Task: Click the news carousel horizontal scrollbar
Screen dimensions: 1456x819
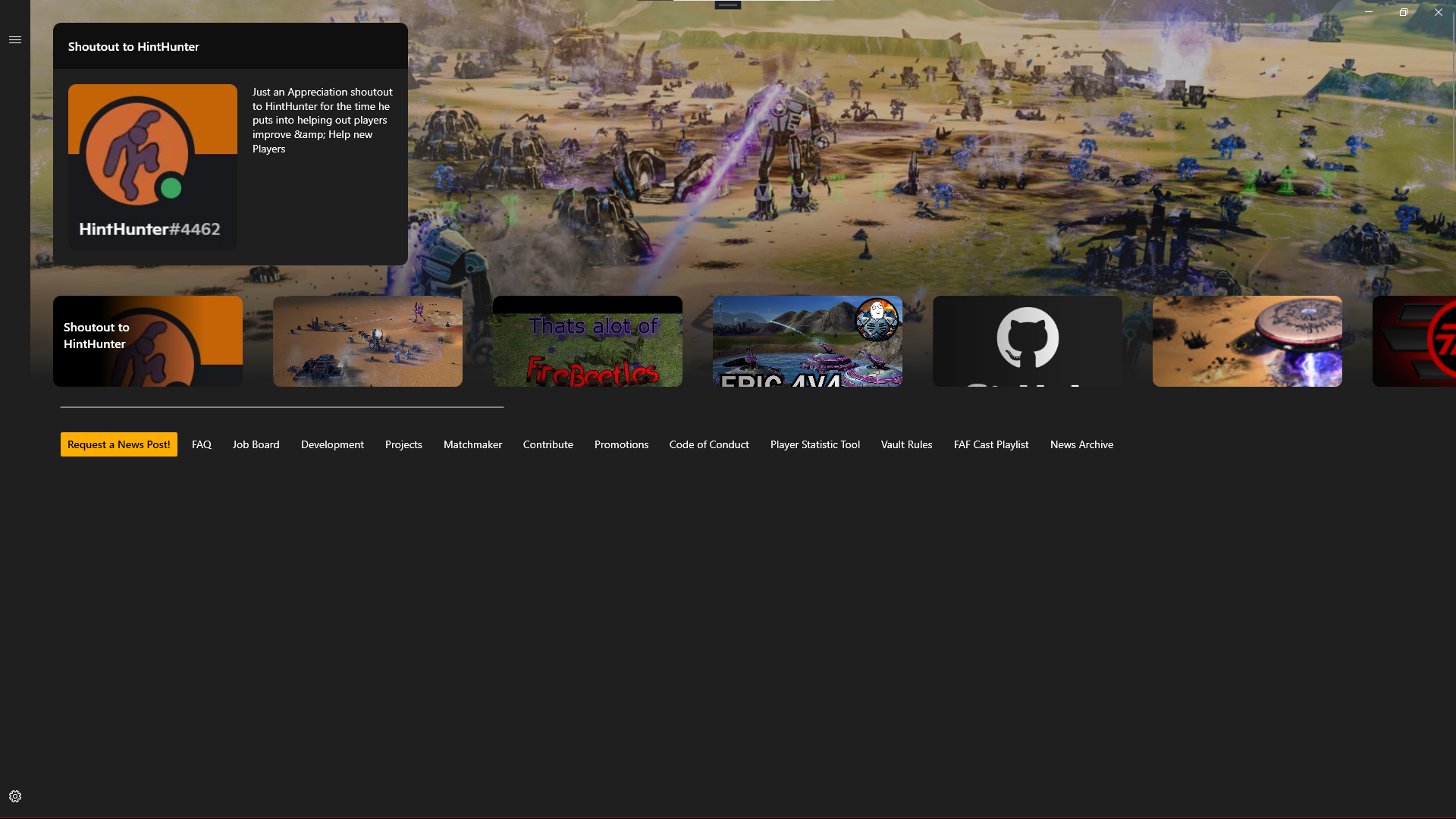Action: pyautogui.click(x=282, y=407)
